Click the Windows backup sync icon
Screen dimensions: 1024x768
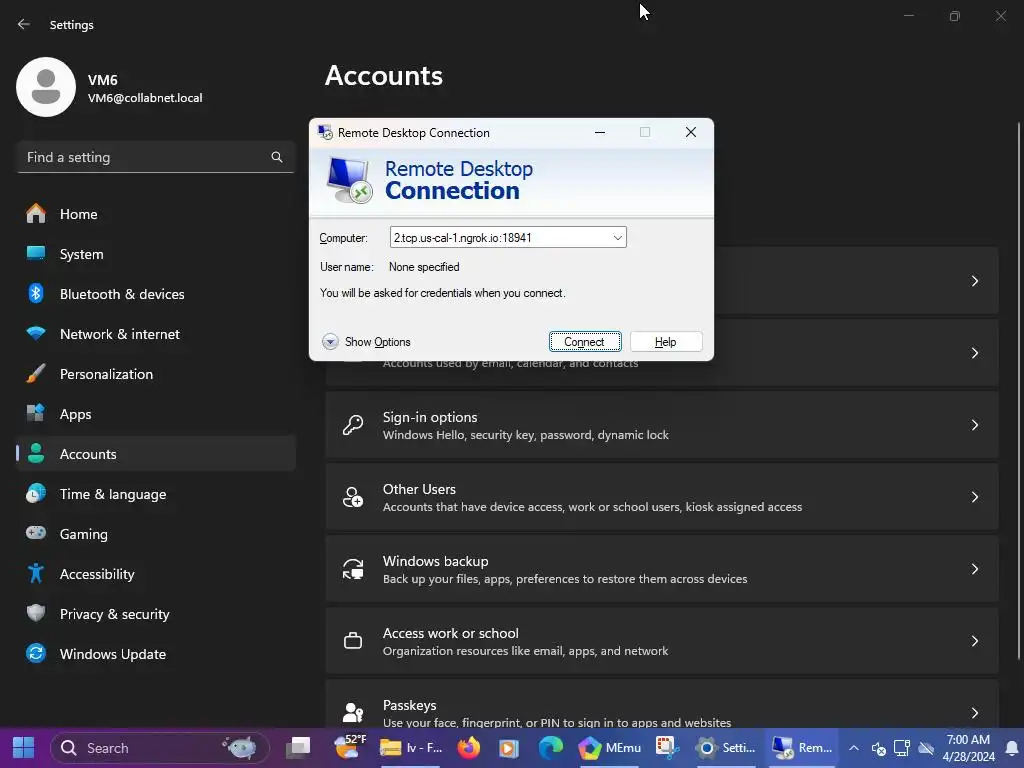coord(353,569)
